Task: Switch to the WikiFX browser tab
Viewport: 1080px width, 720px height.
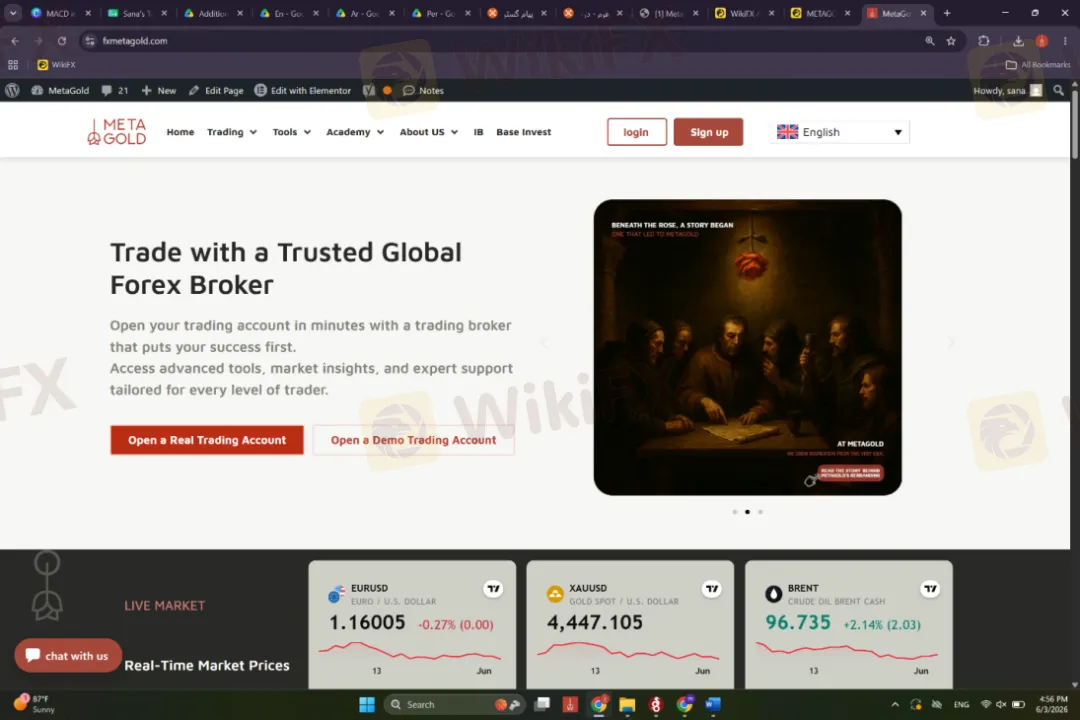Action: pos(742,13)
